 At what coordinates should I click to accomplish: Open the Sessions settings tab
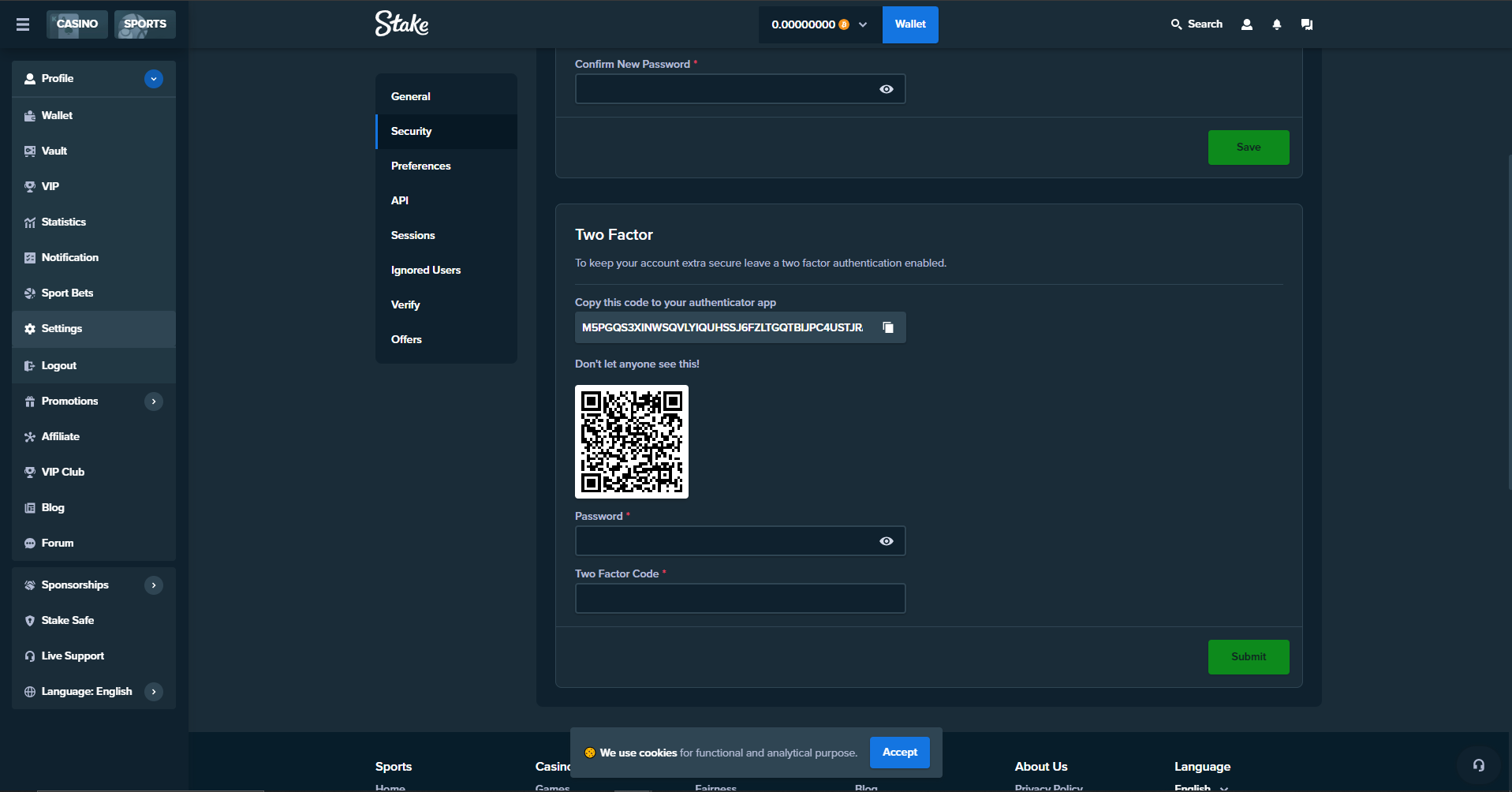tap(413, 235)
